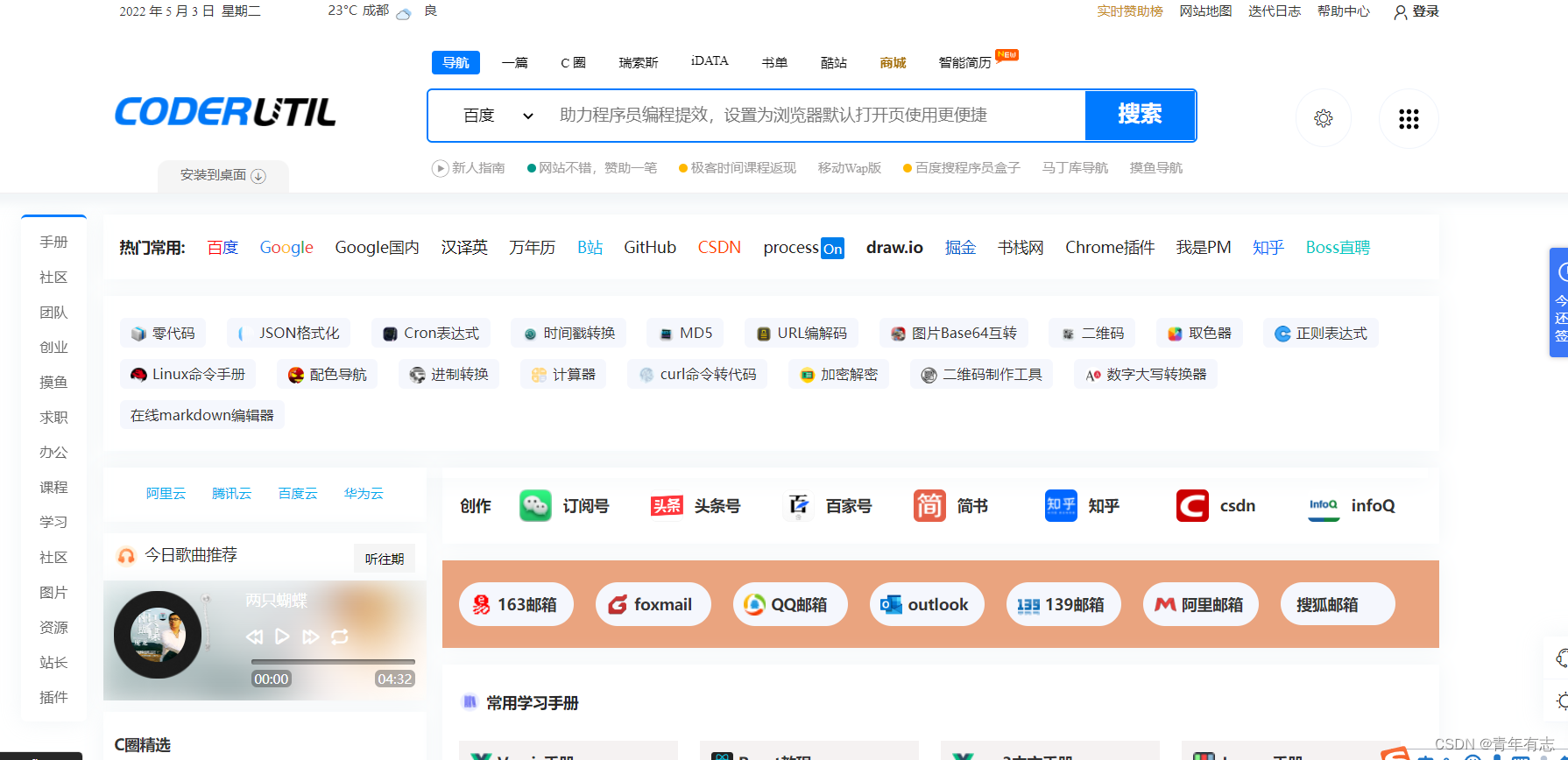Open the 头条号 red icon
Screen dimensions: 1568x760
pyautogui.click(x=667, y=505)
